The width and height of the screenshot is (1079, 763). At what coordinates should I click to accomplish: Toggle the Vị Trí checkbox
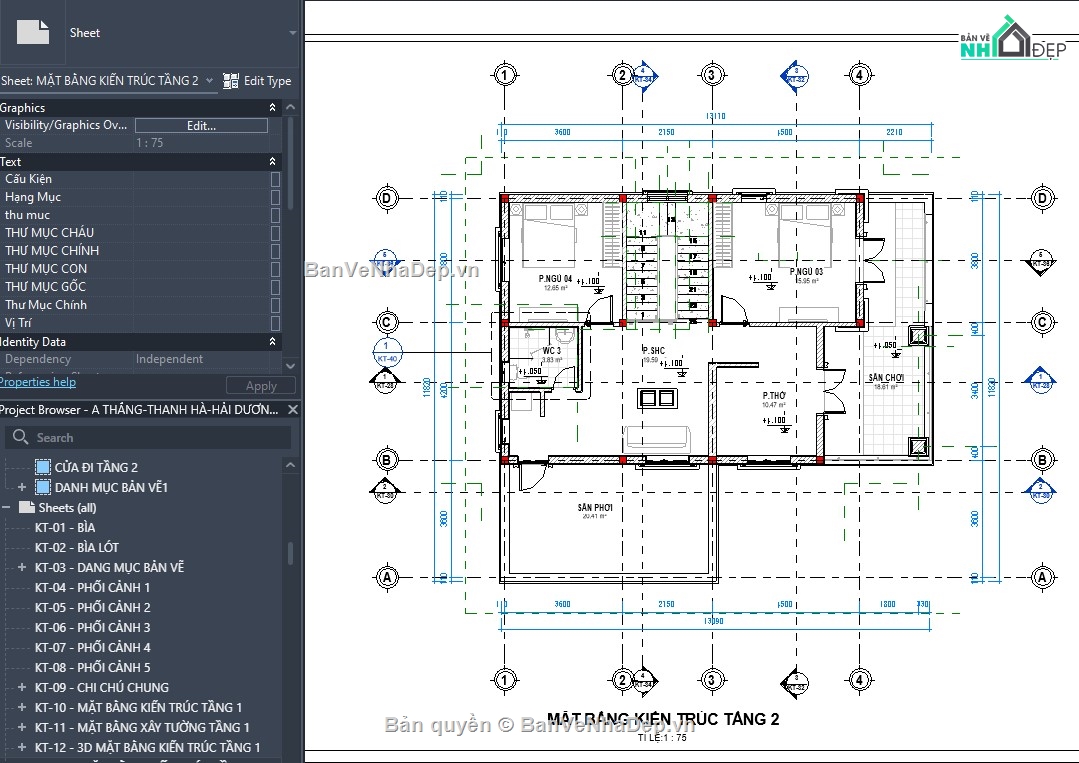pyautogui.click(x=275, y=323)
